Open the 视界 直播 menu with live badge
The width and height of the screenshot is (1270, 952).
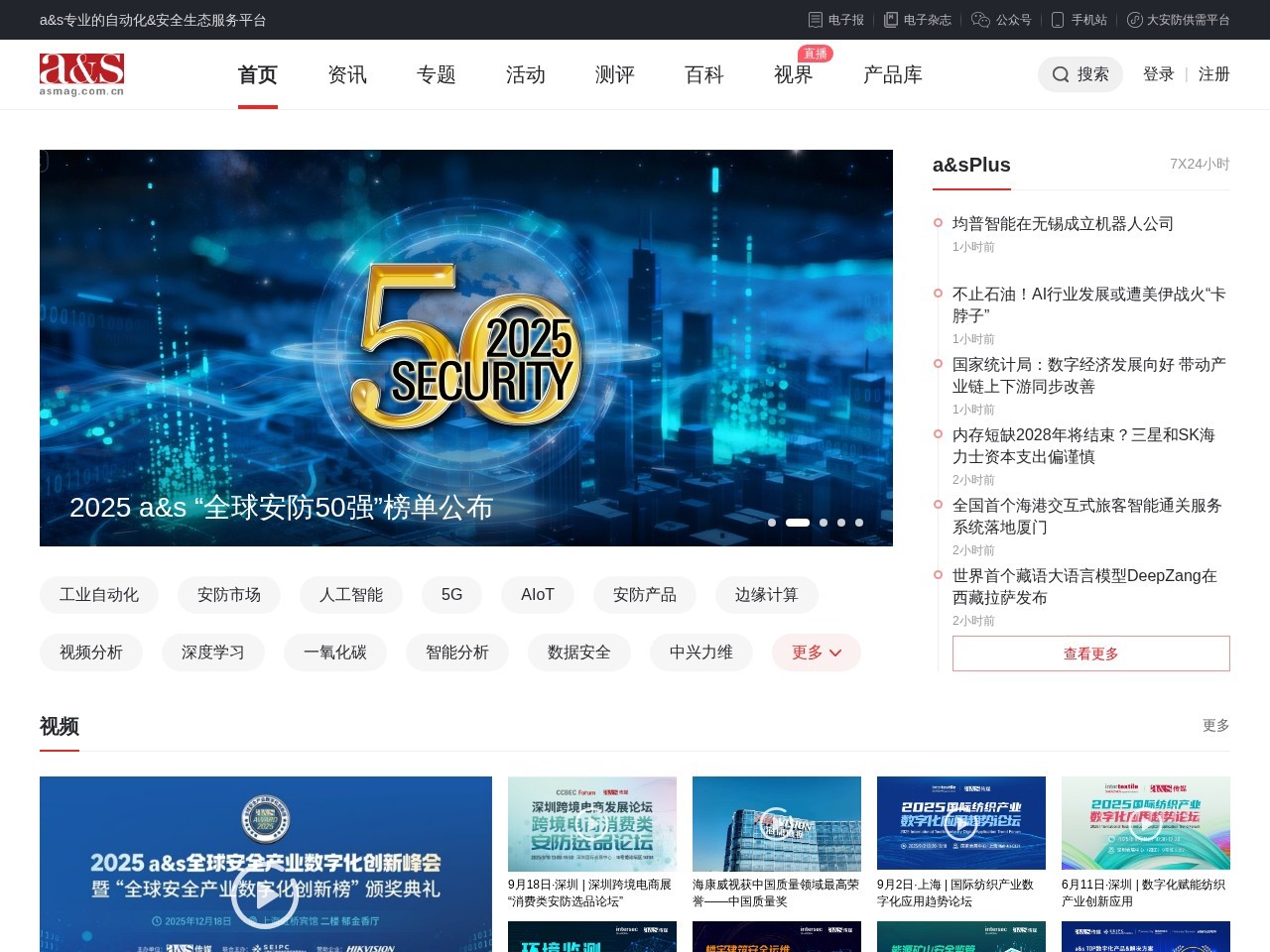click(793, 74)
